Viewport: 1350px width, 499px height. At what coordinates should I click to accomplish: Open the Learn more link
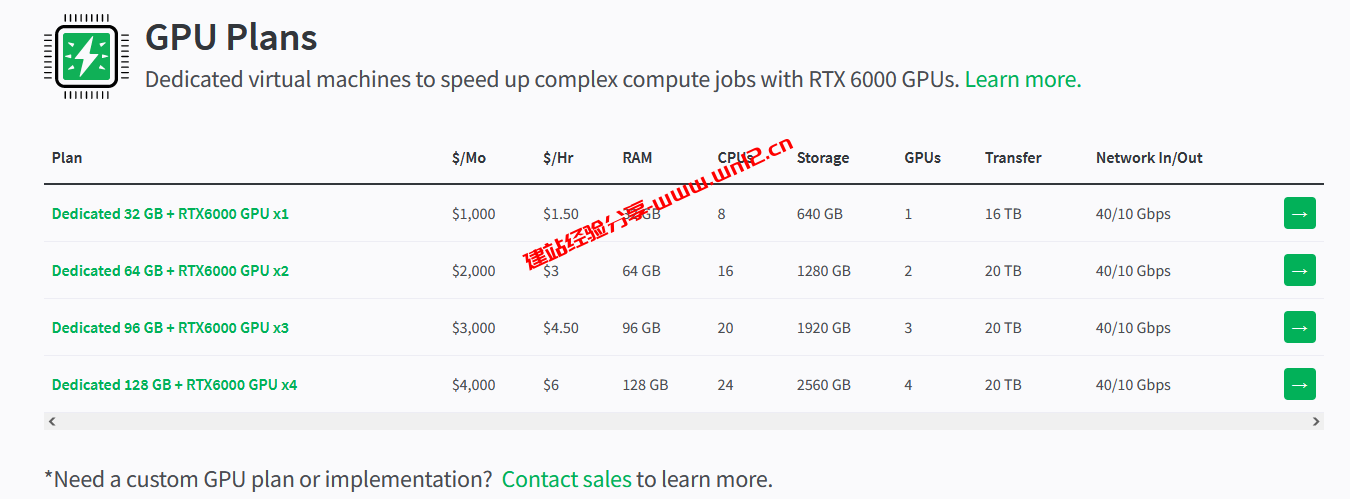coord(1022,79)
